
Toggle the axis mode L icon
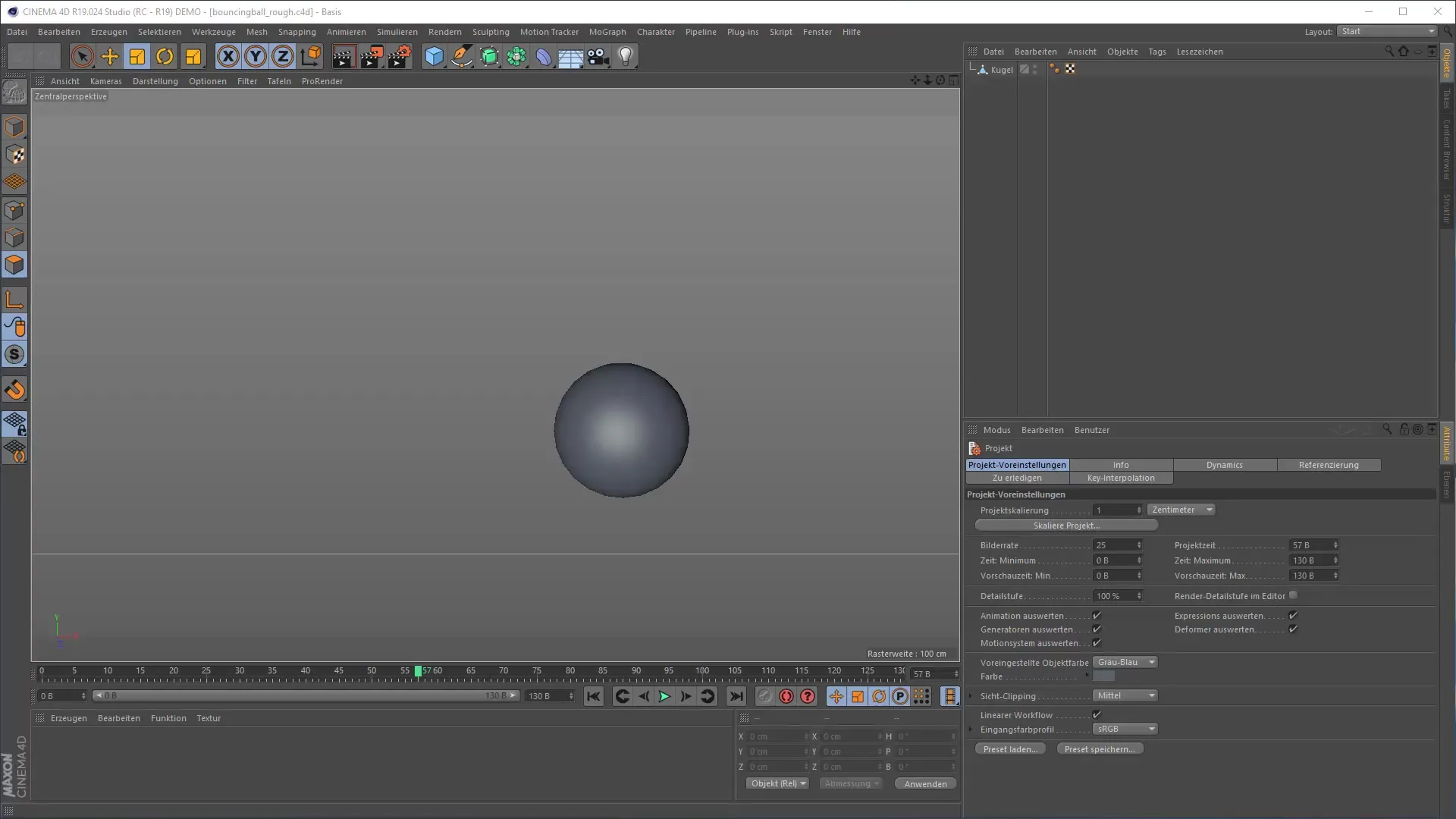(x=14, y=300)
